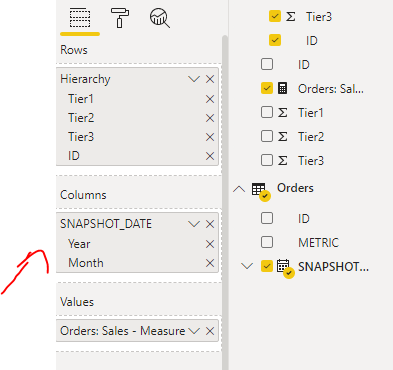
Task: Remove Hierarchy from Rows
Action: [x=210, y=79]
